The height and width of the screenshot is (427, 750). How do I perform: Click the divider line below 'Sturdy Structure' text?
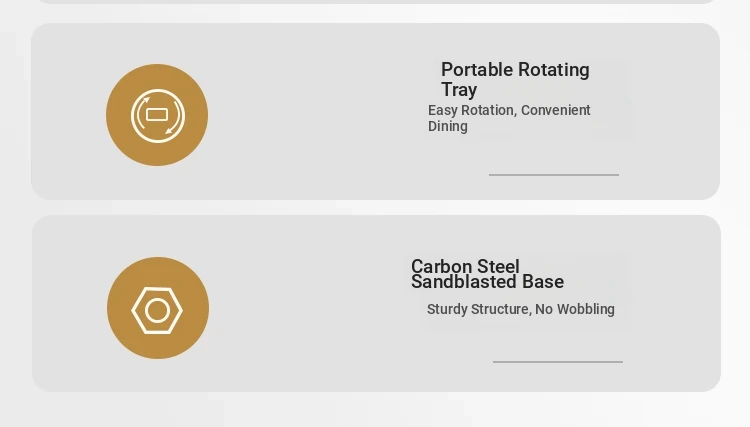pos(558,362)
